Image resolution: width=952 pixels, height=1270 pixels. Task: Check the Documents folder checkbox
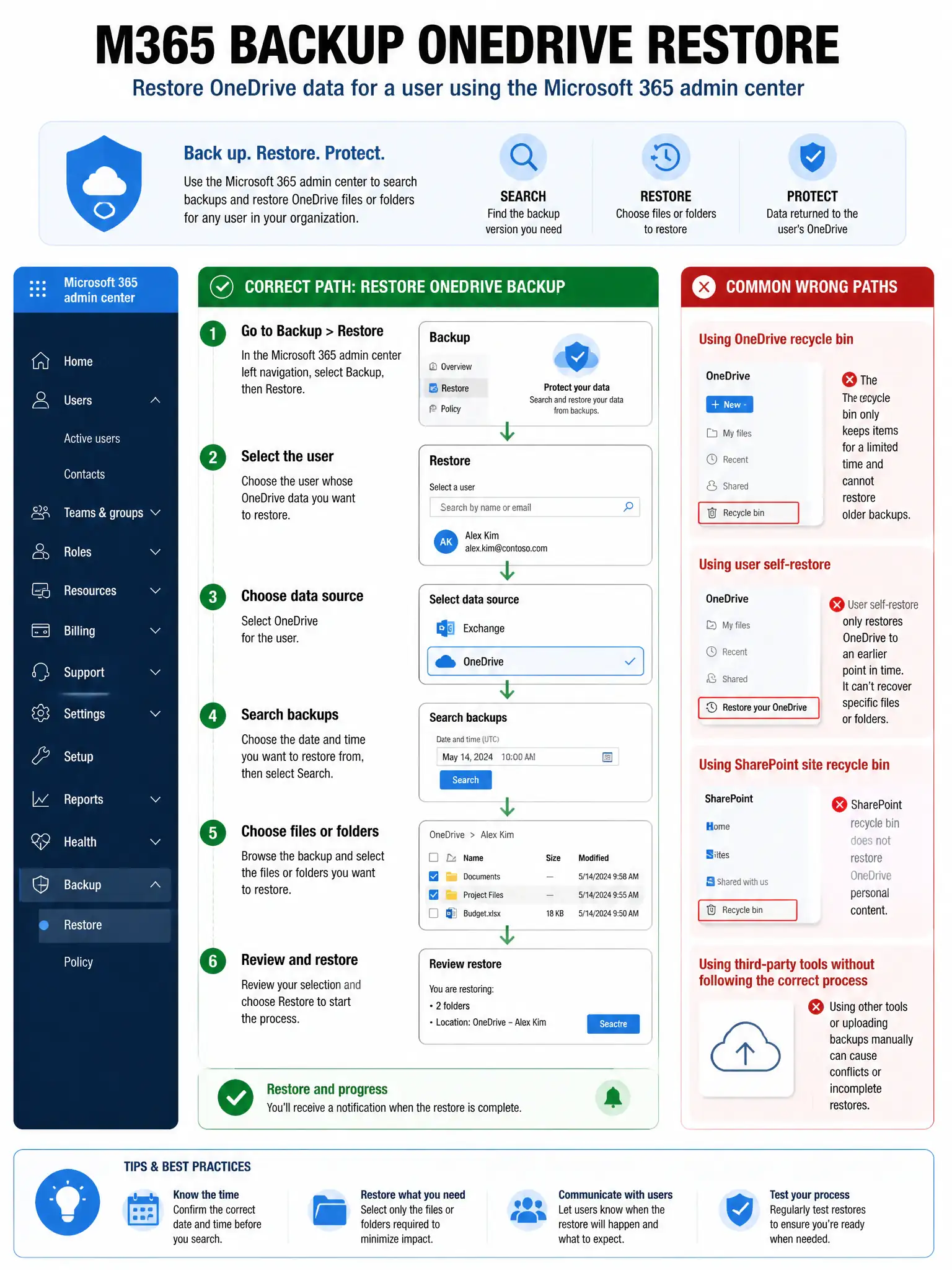click(434, 876)
